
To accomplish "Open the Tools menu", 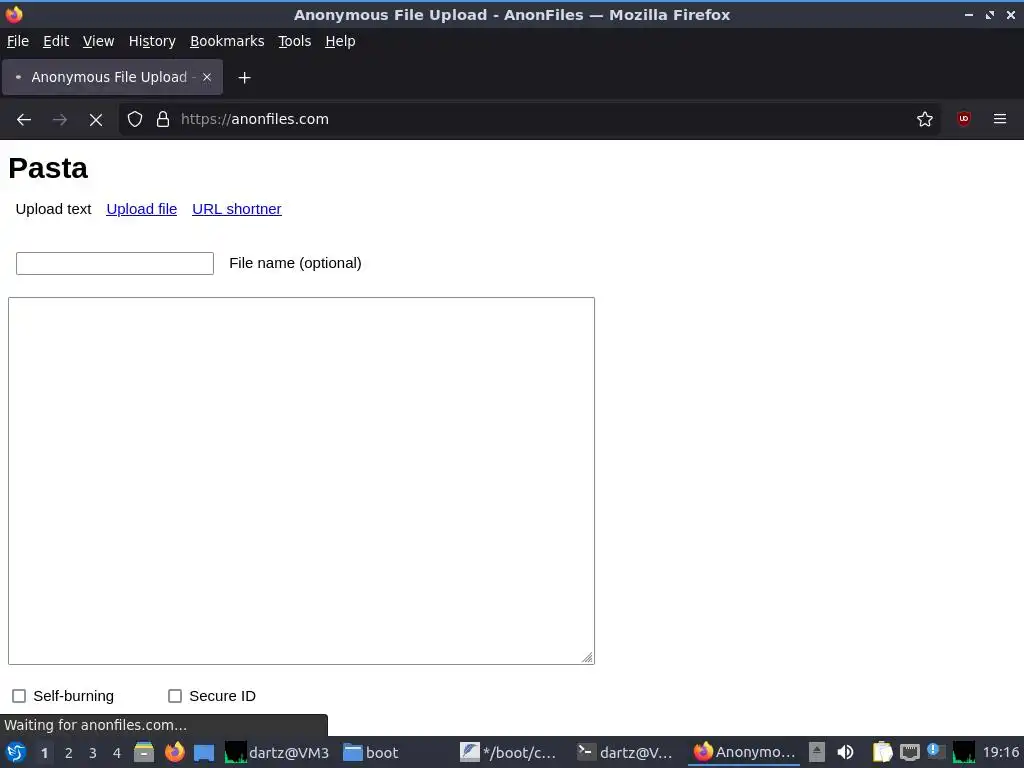I will coord(295,41).
